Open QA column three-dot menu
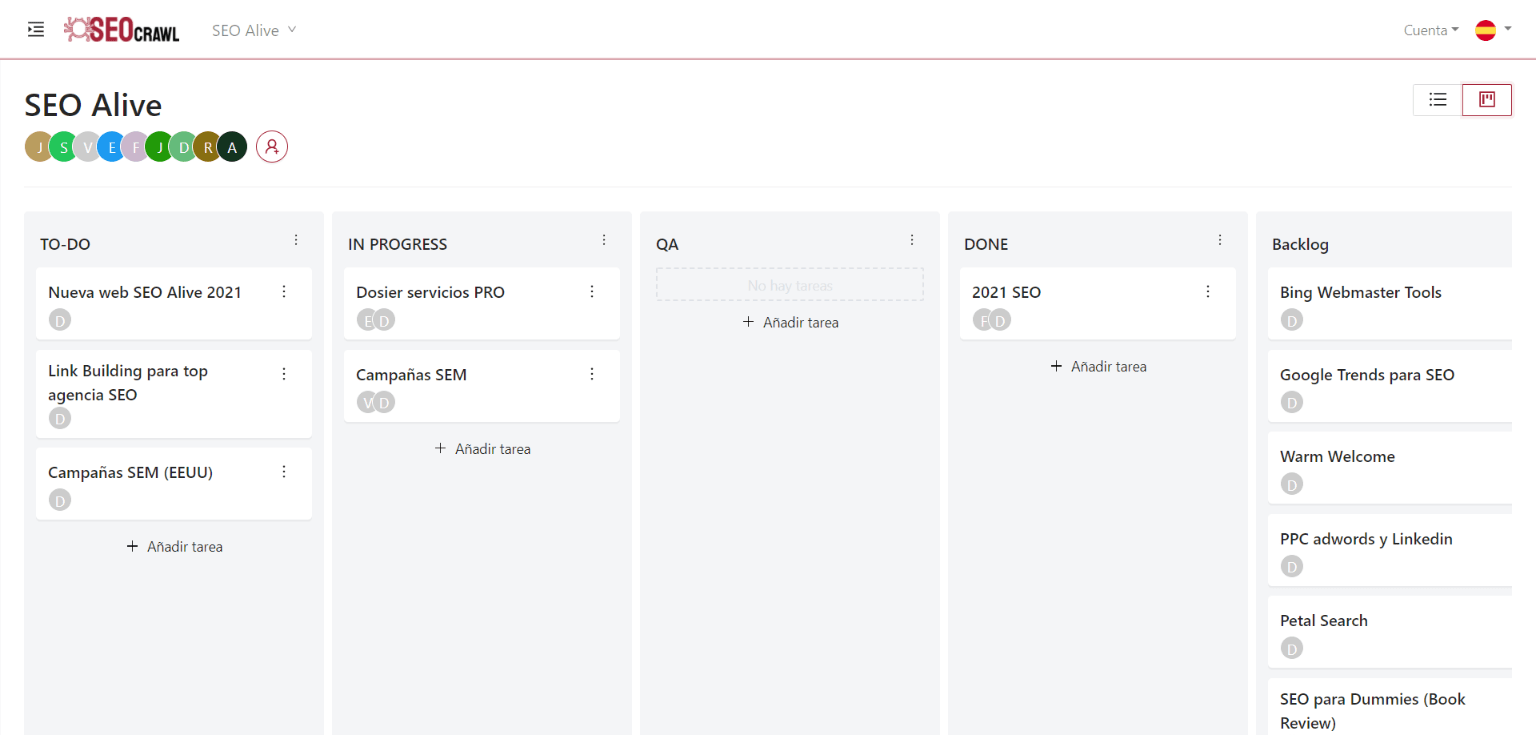 pyautogui.click(x=912, y=240)
